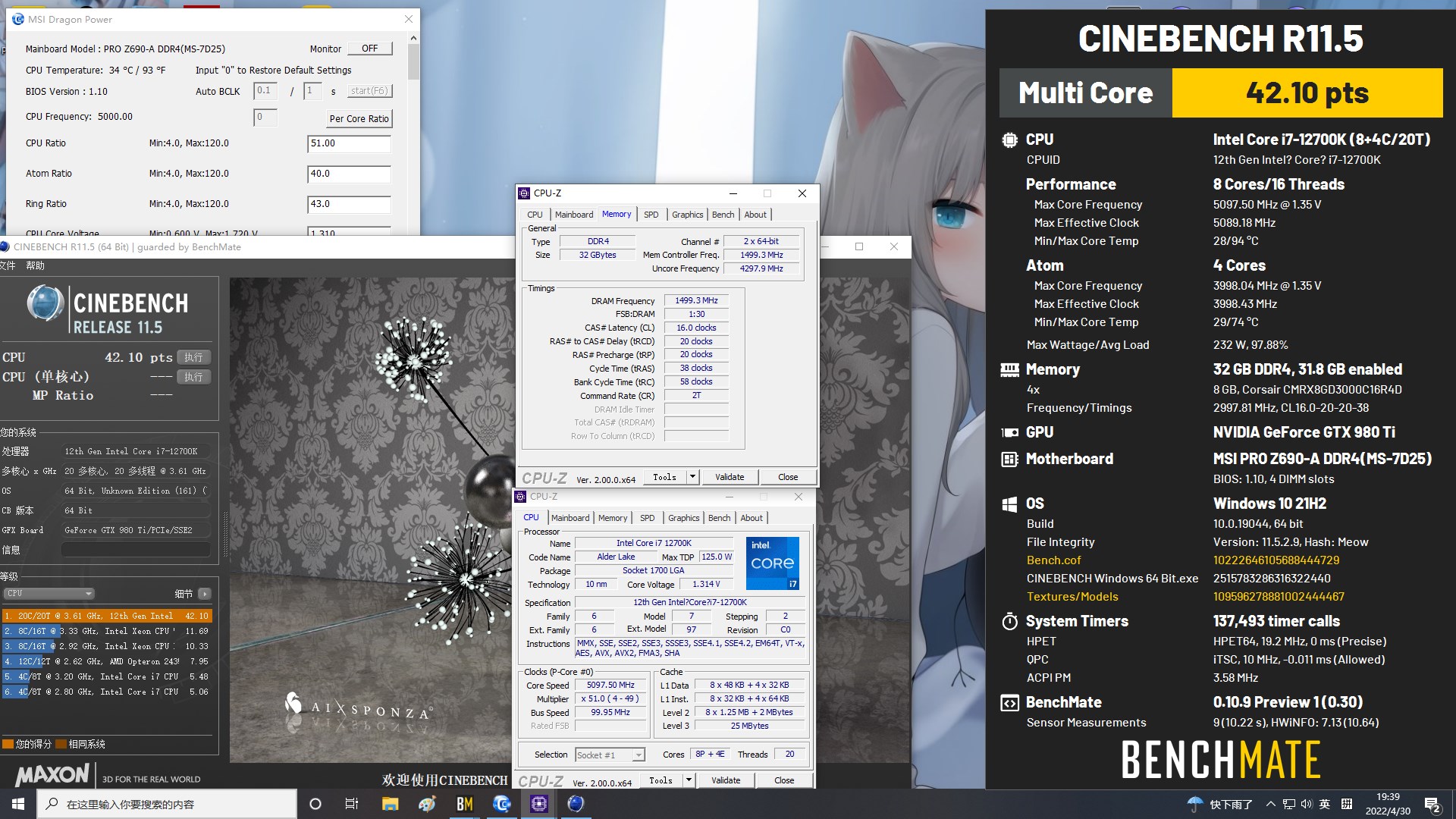The image size is (1456, 819).
Task: Open the volume speaker tray icon
Action: pos(1306,804)
